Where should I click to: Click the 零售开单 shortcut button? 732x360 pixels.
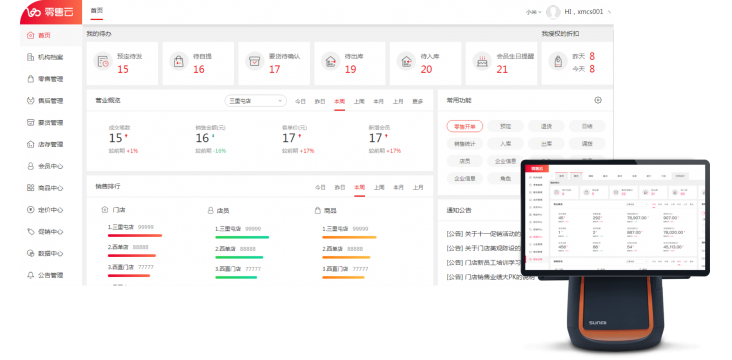tap(465, 126)
